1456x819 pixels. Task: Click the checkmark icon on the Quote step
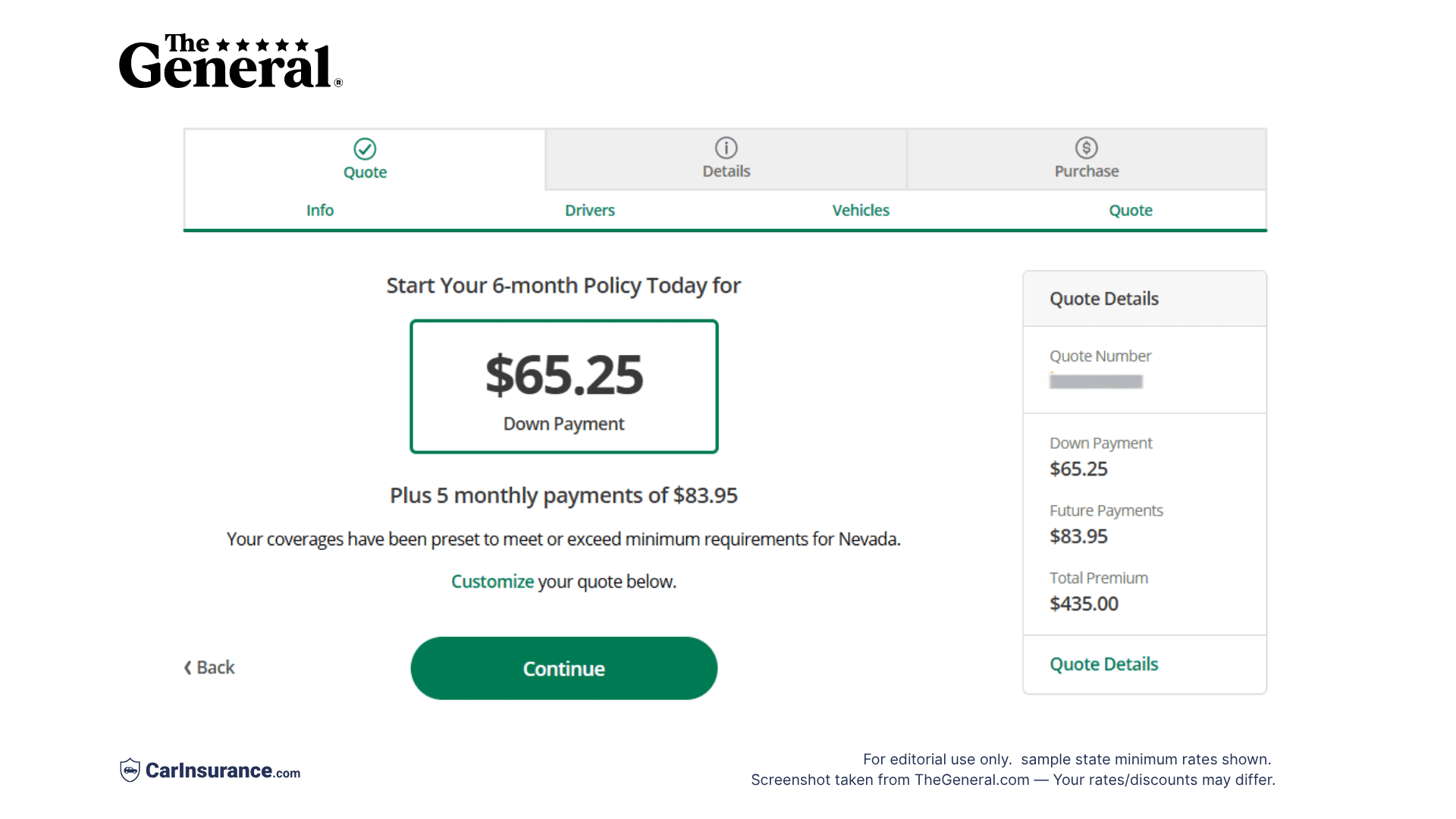[365, 148]
